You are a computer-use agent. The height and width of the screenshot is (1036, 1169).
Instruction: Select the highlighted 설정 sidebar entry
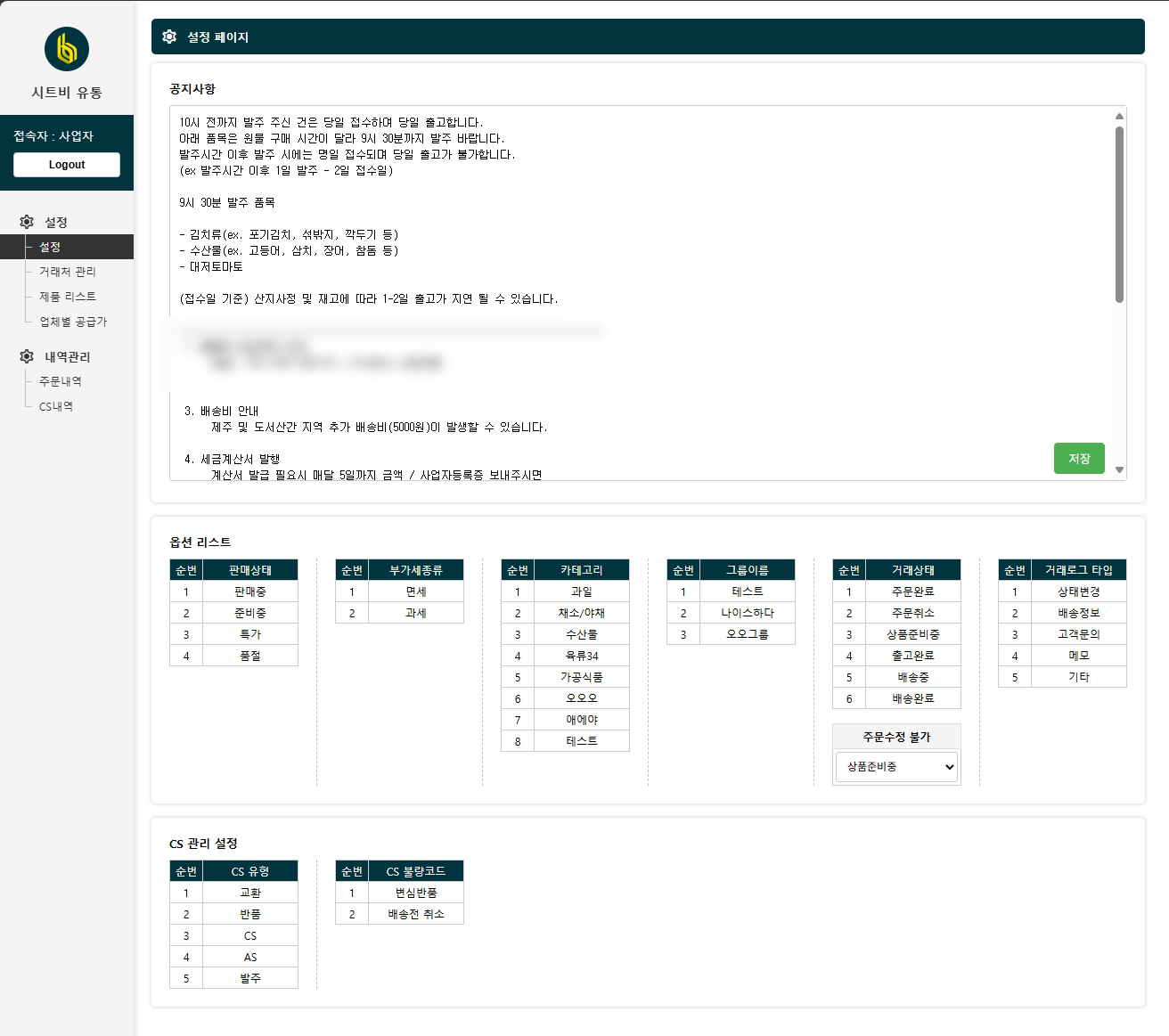[x=52, y=247]
